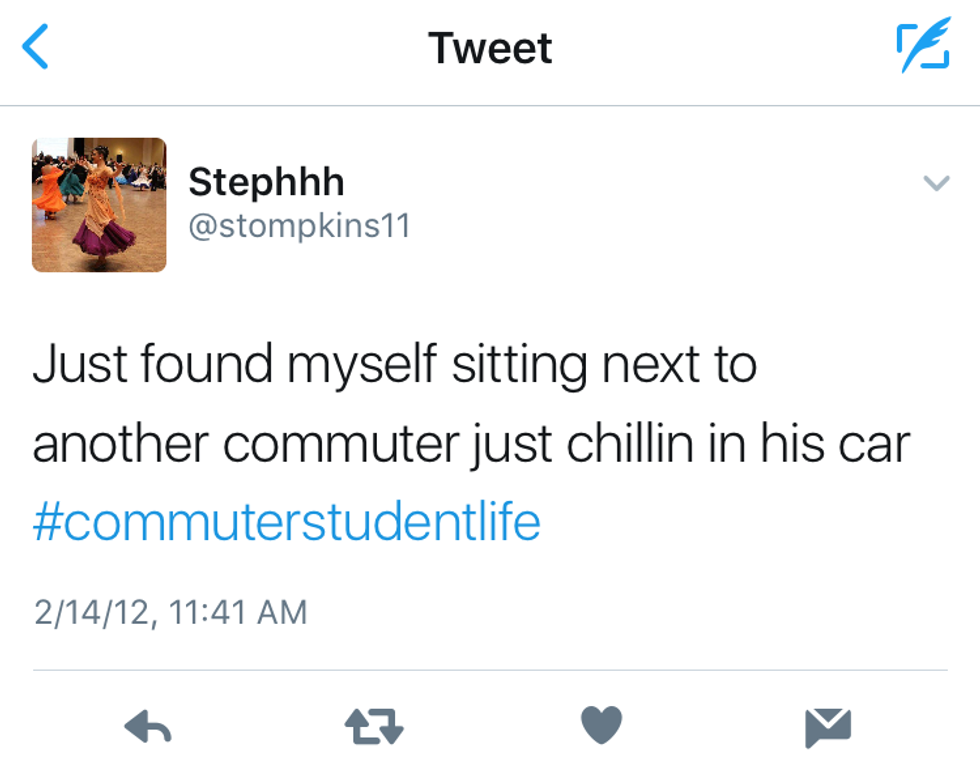Open the @stompkins11 handle
Screen dimensions: 980x779
(299, 225)
